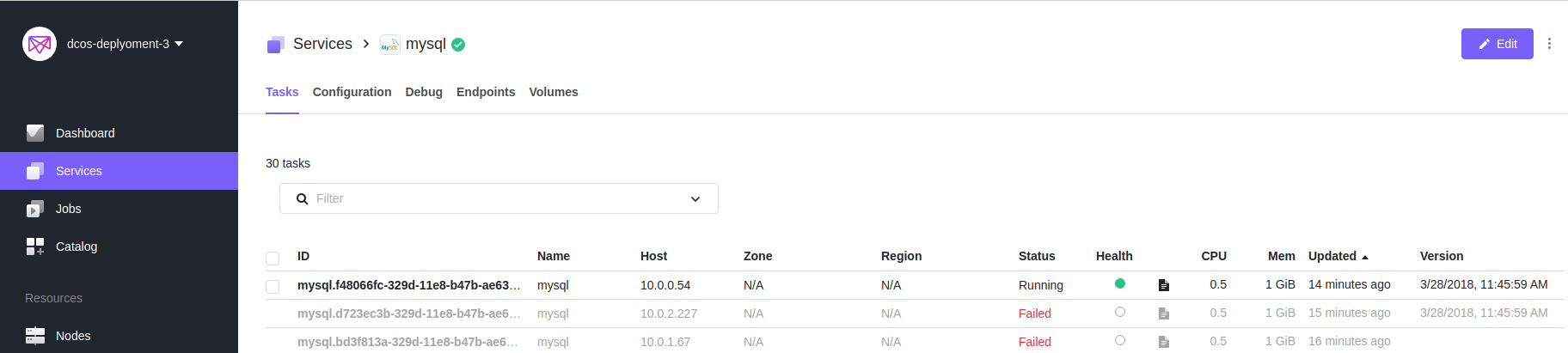The height and width of the screenshot is (353, 1568).
Task: Click the Jobs icon in sidebar
Action: click(x=35, y=209)
